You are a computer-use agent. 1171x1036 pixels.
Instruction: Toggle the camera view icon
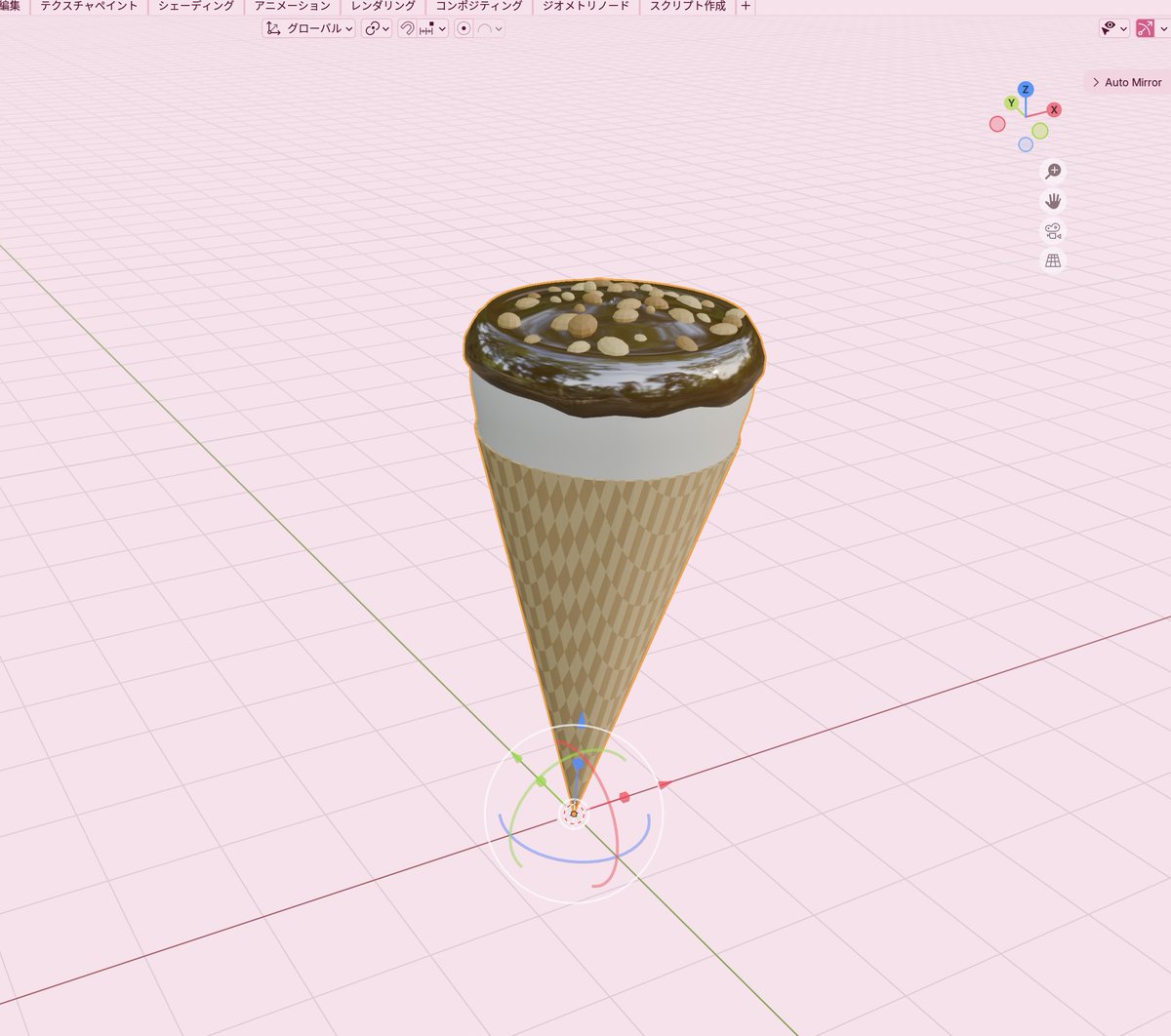point(1053,231)
